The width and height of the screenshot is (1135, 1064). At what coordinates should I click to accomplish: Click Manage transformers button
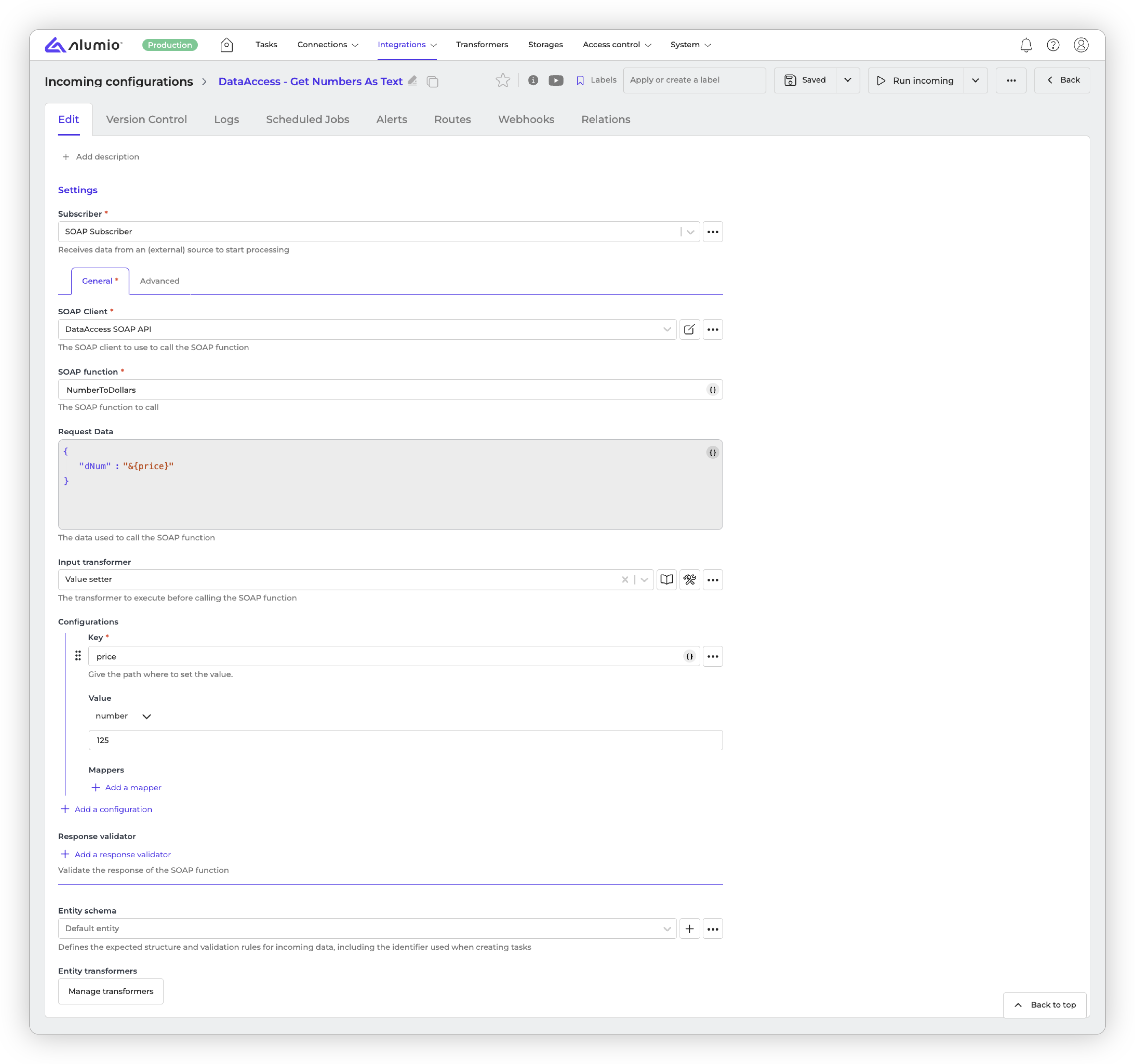[x=111, y=991]
